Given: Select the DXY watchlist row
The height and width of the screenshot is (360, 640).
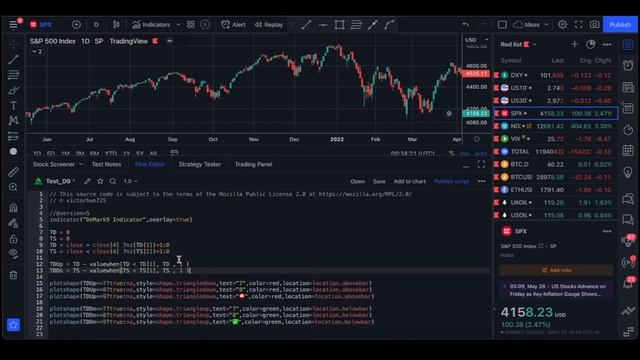Looking at the screenshot, I should [556, 75].
